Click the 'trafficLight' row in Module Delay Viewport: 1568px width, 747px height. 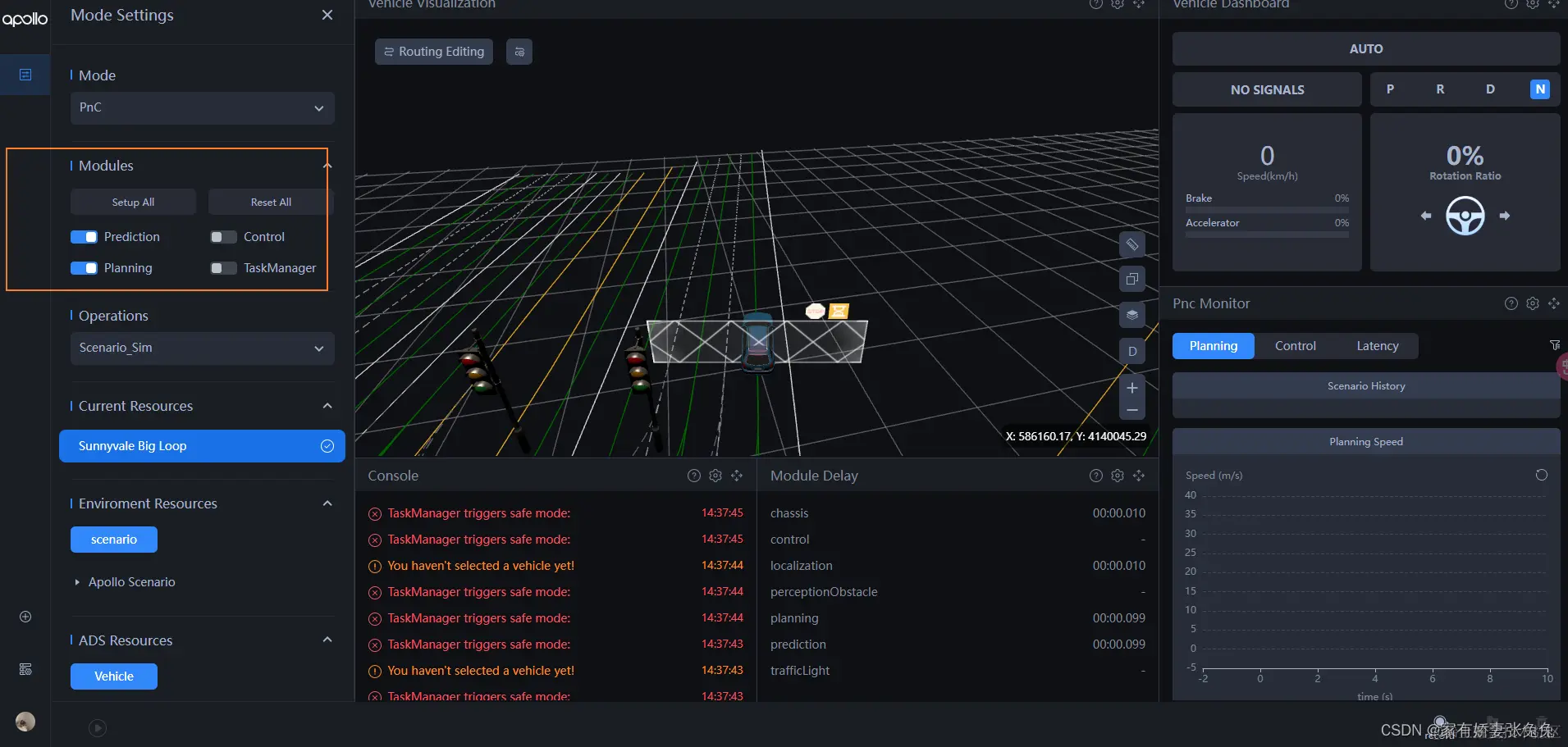(x=958, y=671)
